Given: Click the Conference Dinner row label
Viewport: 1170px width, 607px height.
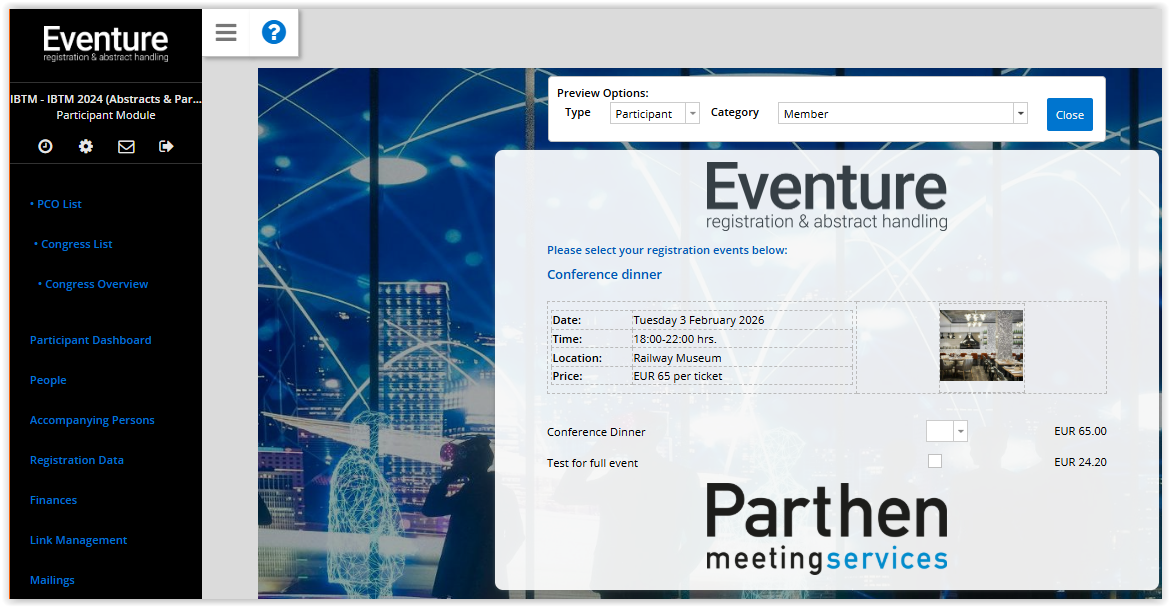Looking at the screenshot, I should [x=596, y=432].
